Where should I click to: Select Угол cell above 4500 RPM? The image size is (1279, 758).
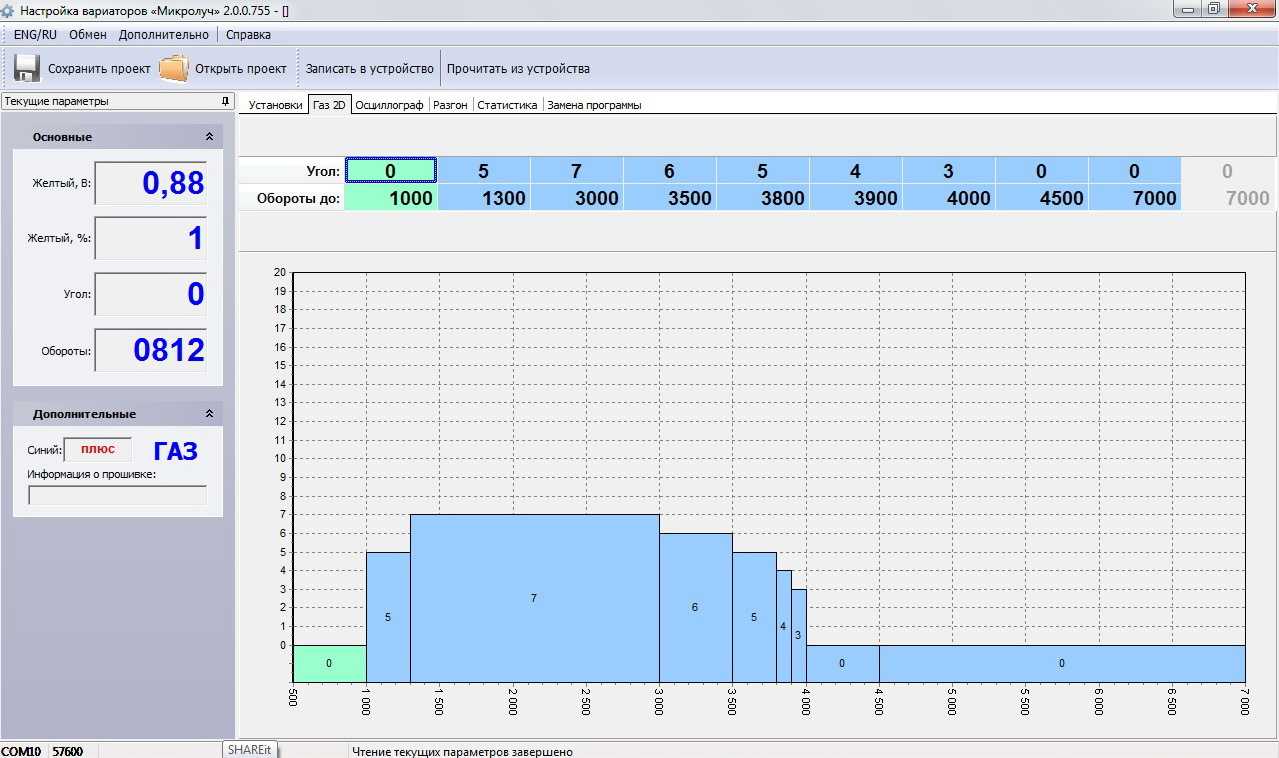[1042, 171]
